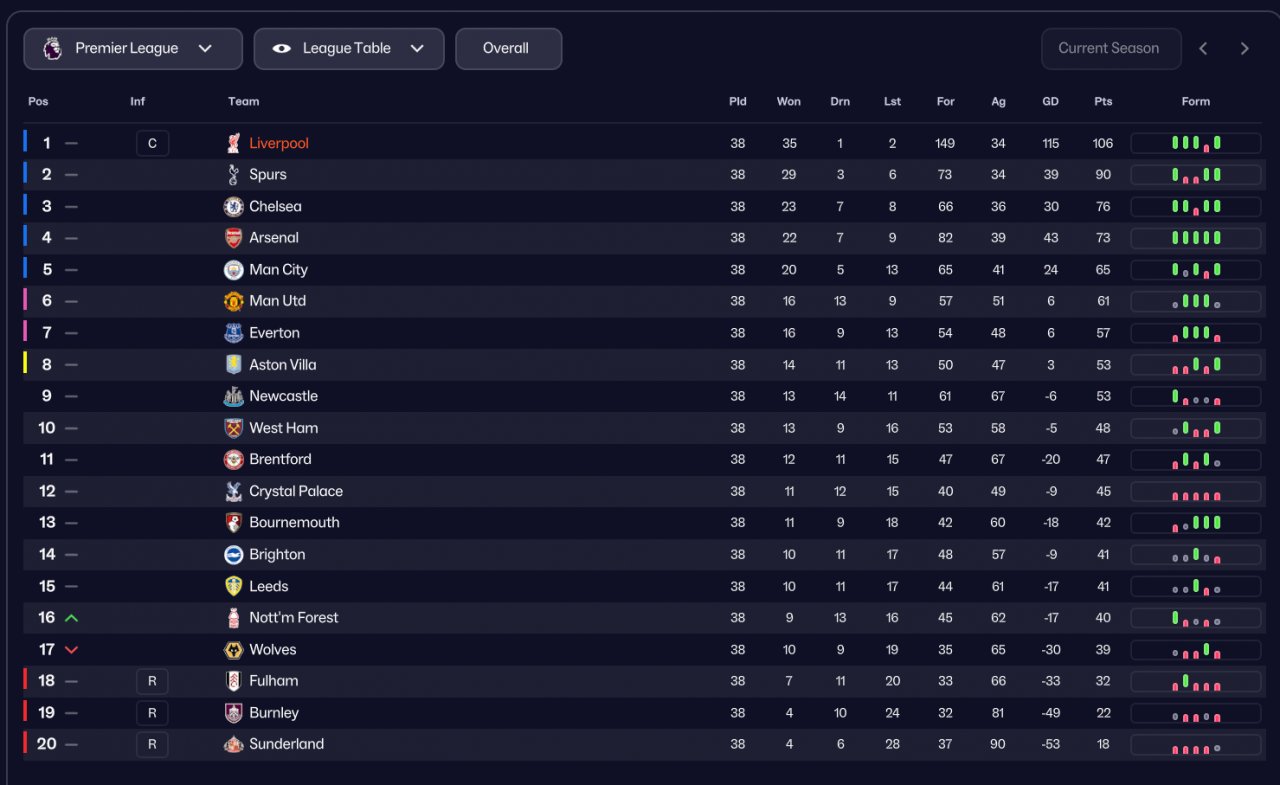This screenshot has width=1280, height=785.
Task: Click the Chelsea club badge
Action: click(x=233, y=207)
